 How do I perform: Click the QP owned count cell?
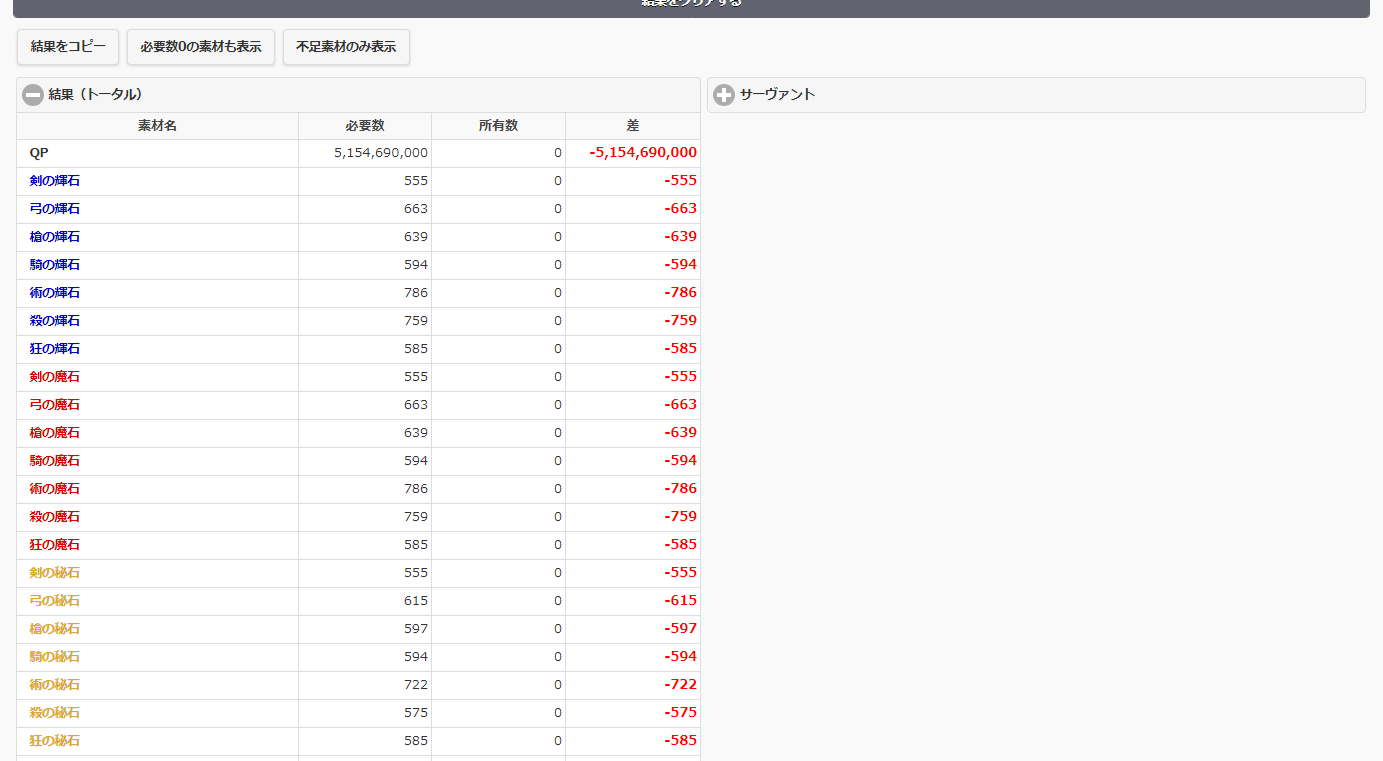(498, 153)
